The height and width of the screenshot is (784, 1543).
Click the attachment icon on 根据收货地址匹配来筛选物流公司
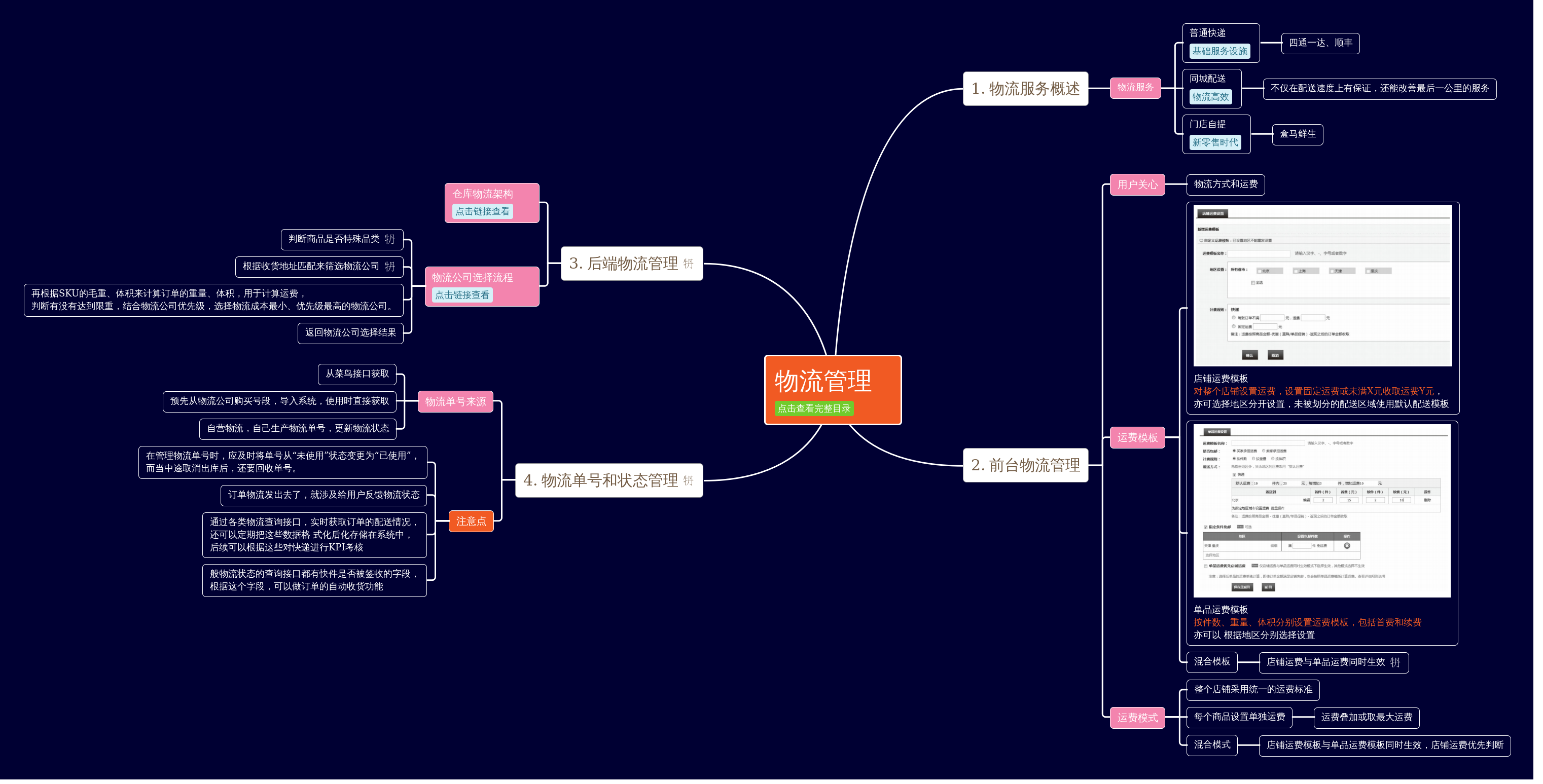390,267
